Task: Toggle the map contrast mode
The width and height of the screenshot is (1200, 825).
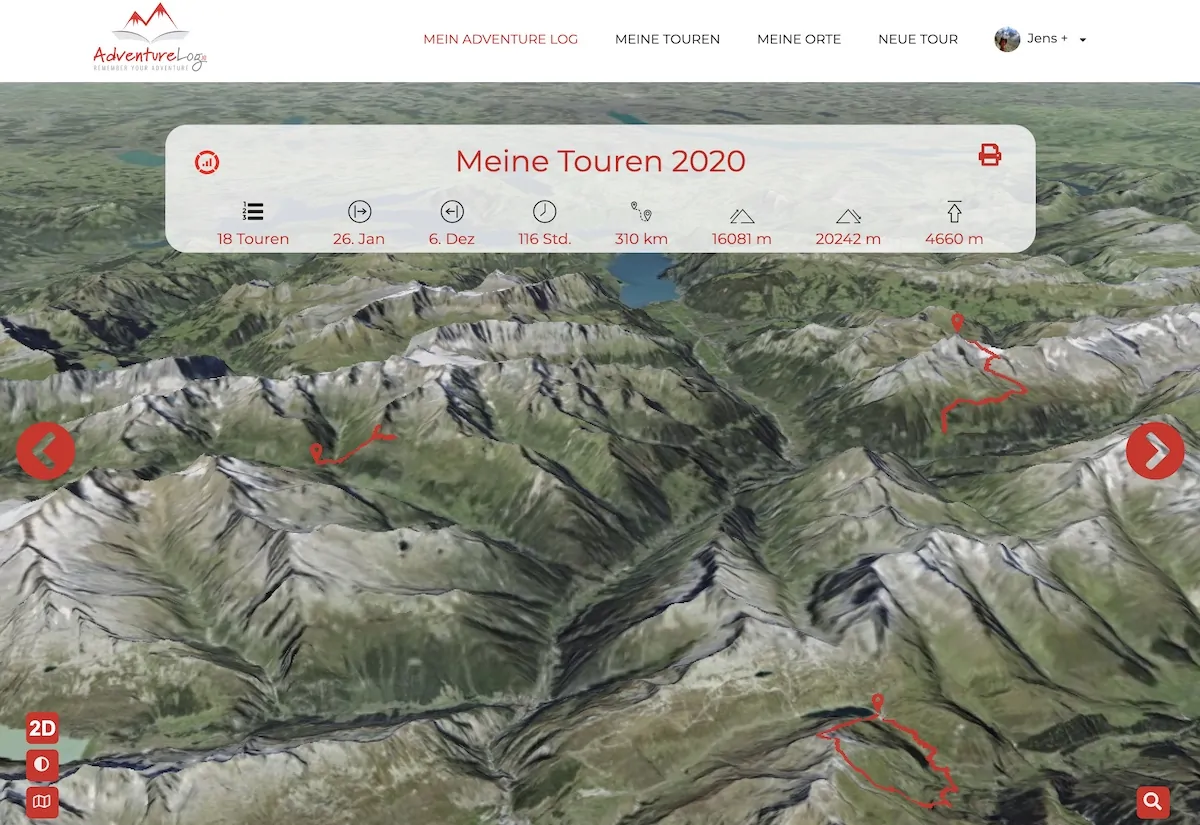Action: tap(41, 765)
